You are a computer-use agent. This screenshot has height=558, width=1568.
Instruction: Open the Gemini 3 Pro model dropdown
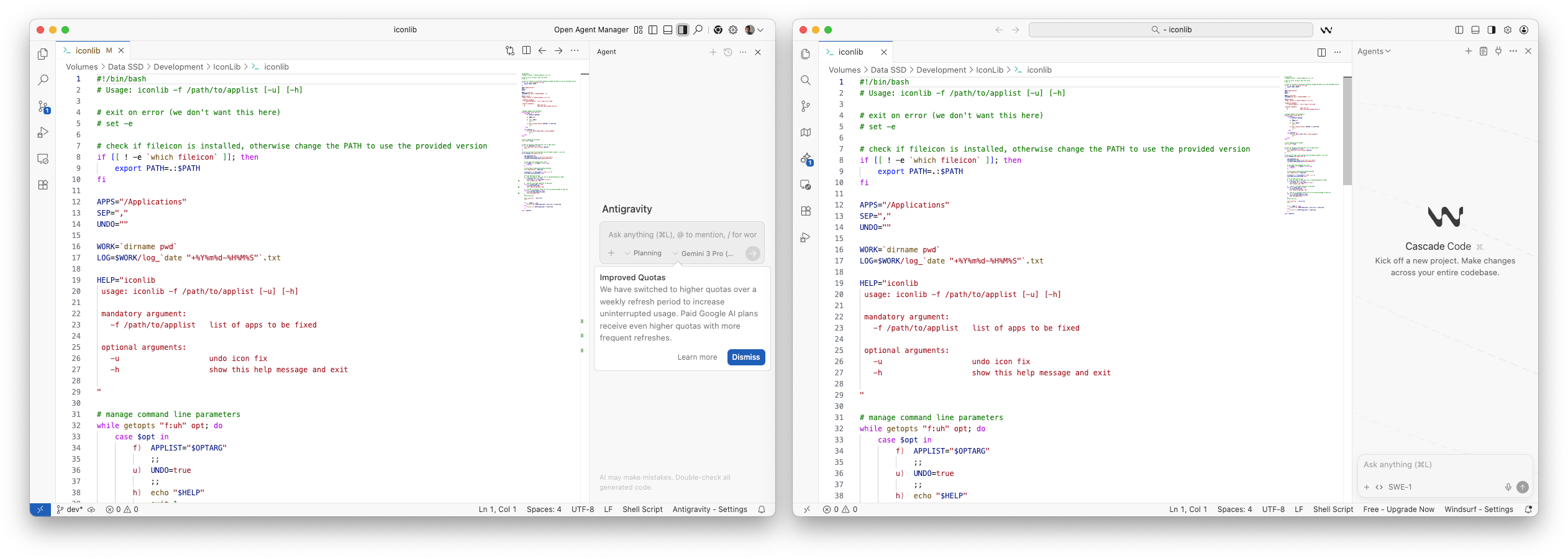click(703, 254)
